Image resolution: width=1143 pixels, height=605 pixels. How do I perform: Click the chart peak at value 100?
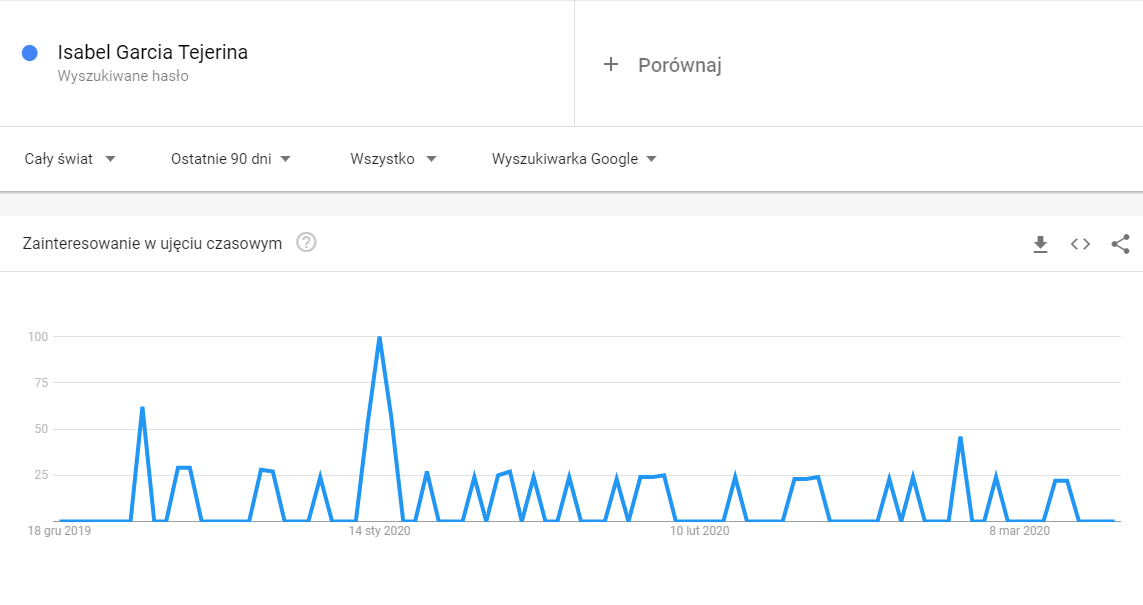[x=379, y=338]
